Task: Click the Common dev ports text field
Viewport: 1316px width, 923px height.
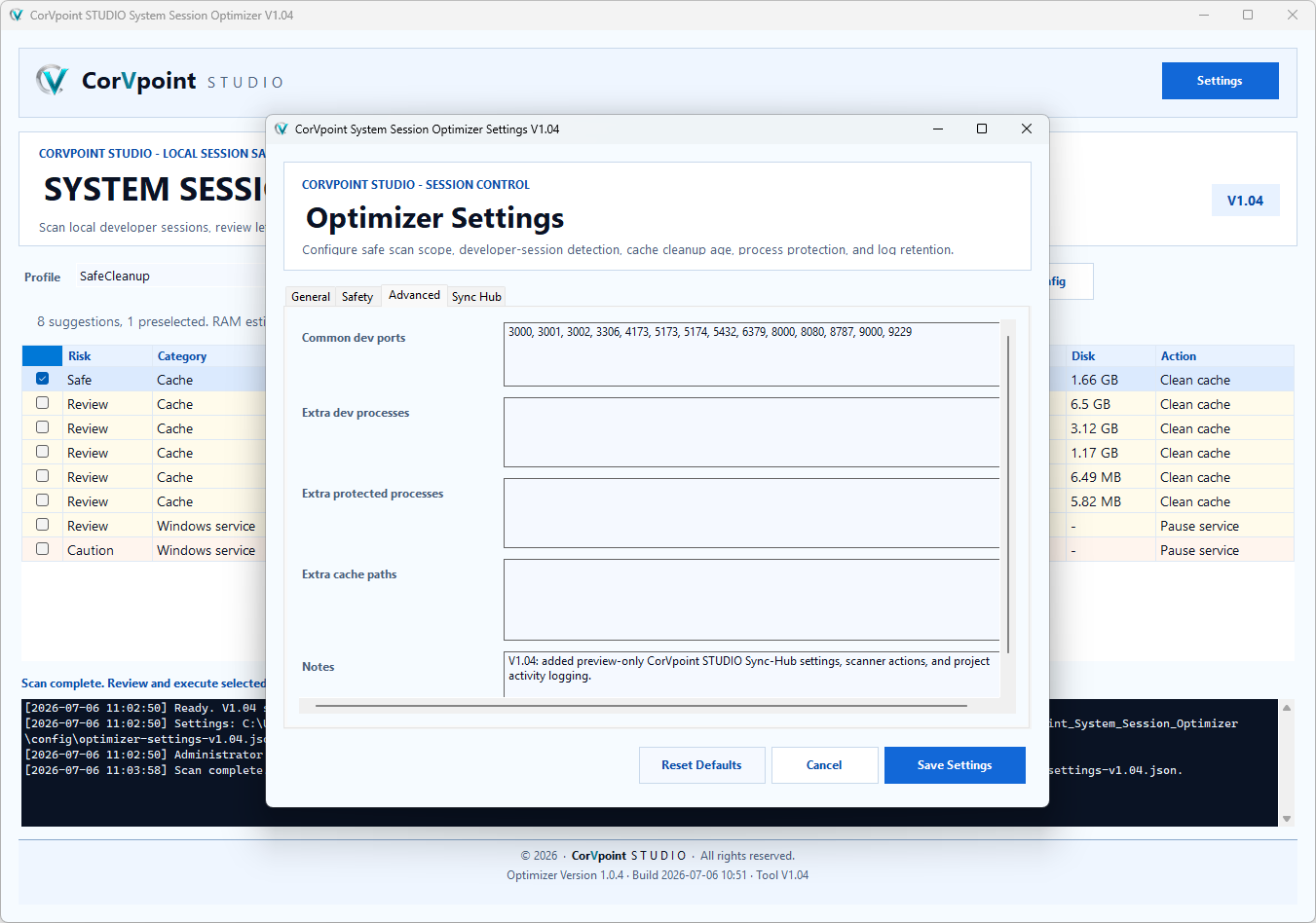Action: point(752,354)
